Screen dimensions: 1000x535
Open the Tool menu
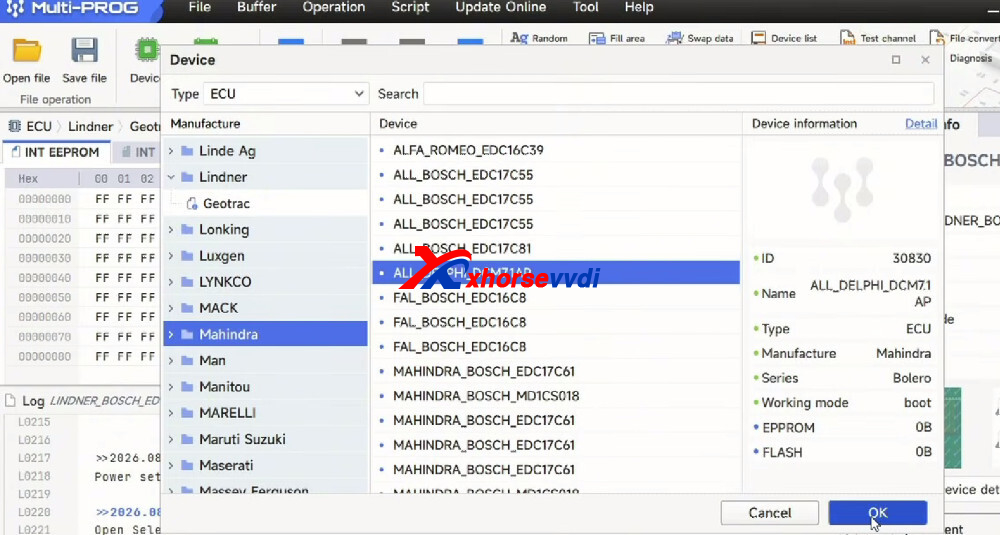pos(585,8)
